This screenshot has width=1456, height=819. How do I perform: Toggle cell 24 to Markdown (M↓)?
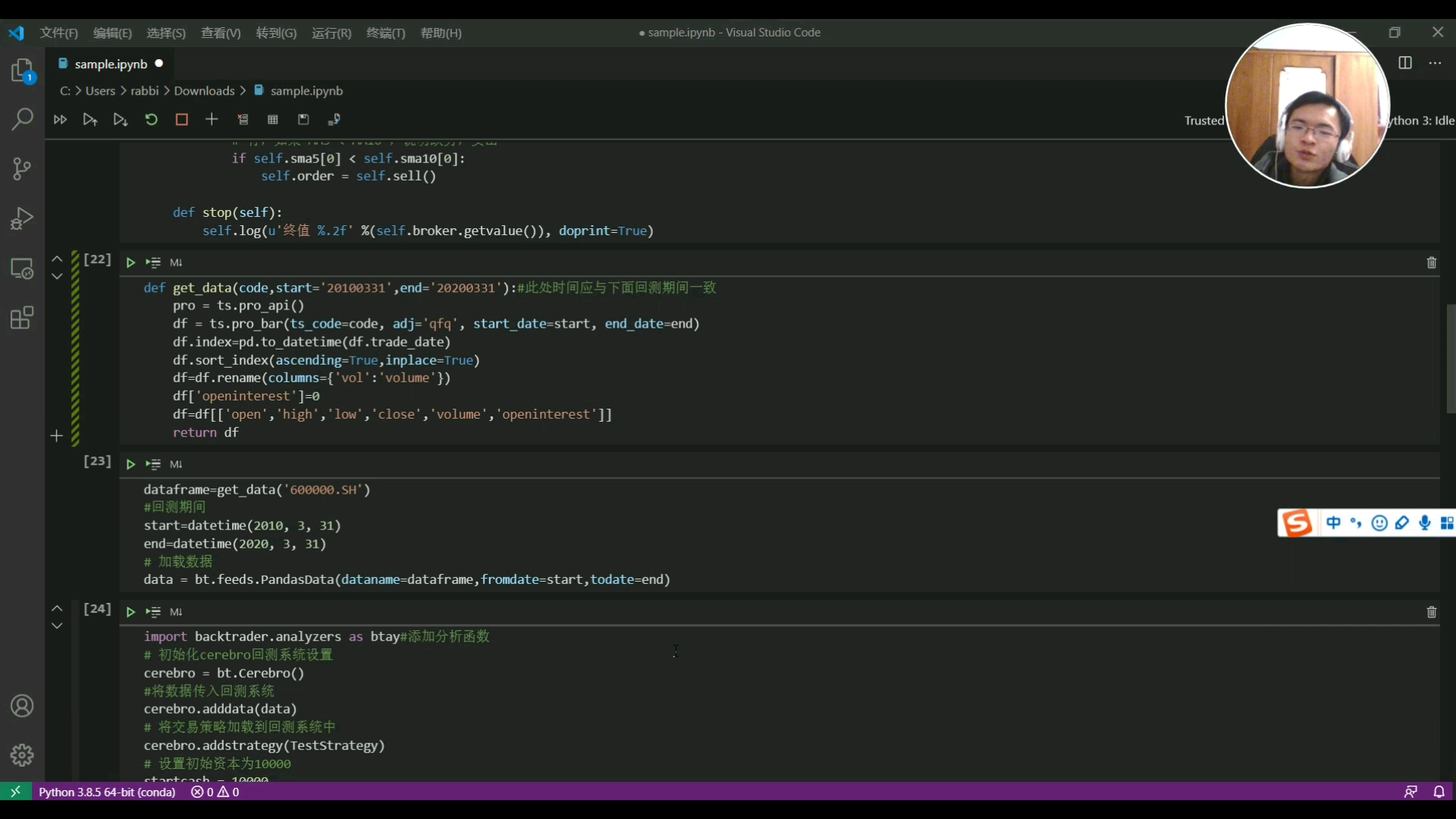(x=176, y=612)
